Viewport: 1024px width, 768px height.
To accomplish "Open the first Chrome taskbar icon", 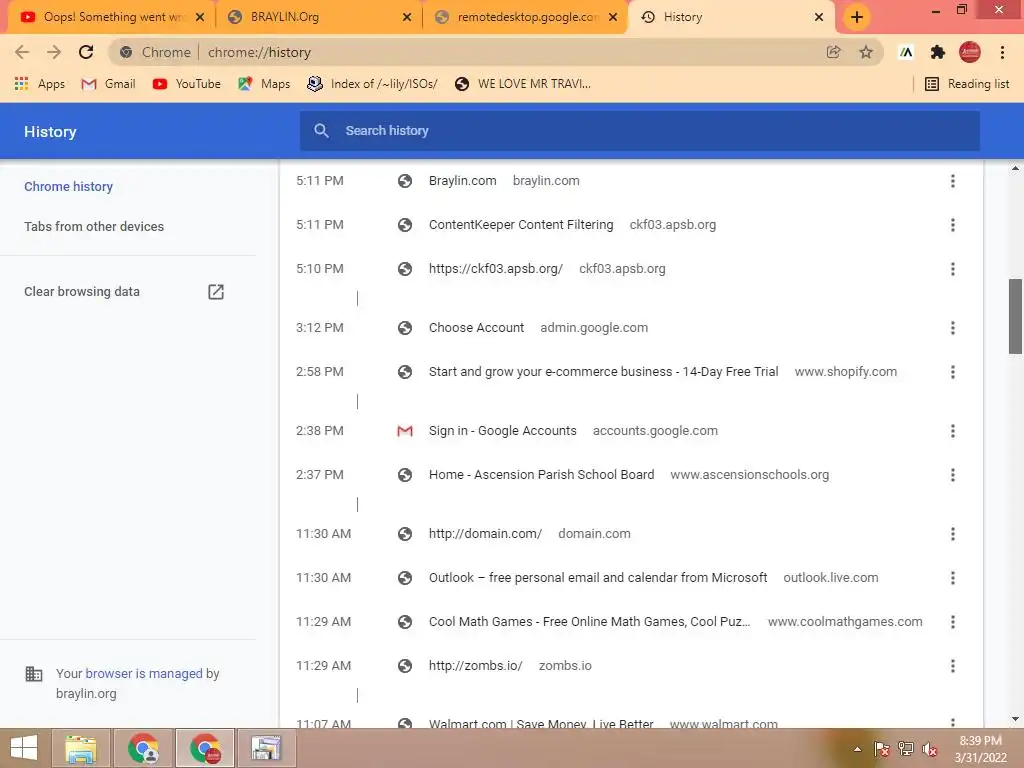I will (x=143, y=748).
